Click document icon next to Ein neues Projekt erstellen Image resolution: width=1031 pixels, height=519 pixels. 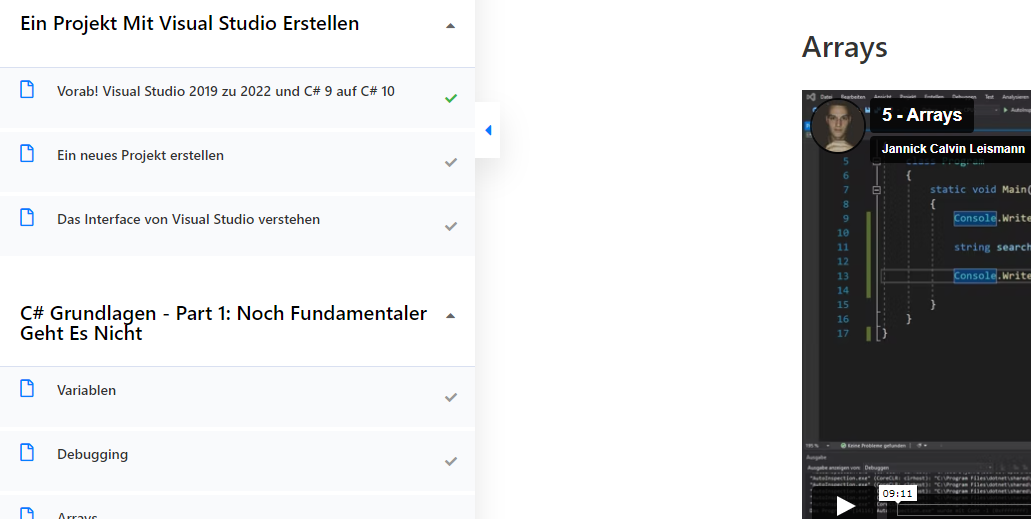click(x=27, y=153)
